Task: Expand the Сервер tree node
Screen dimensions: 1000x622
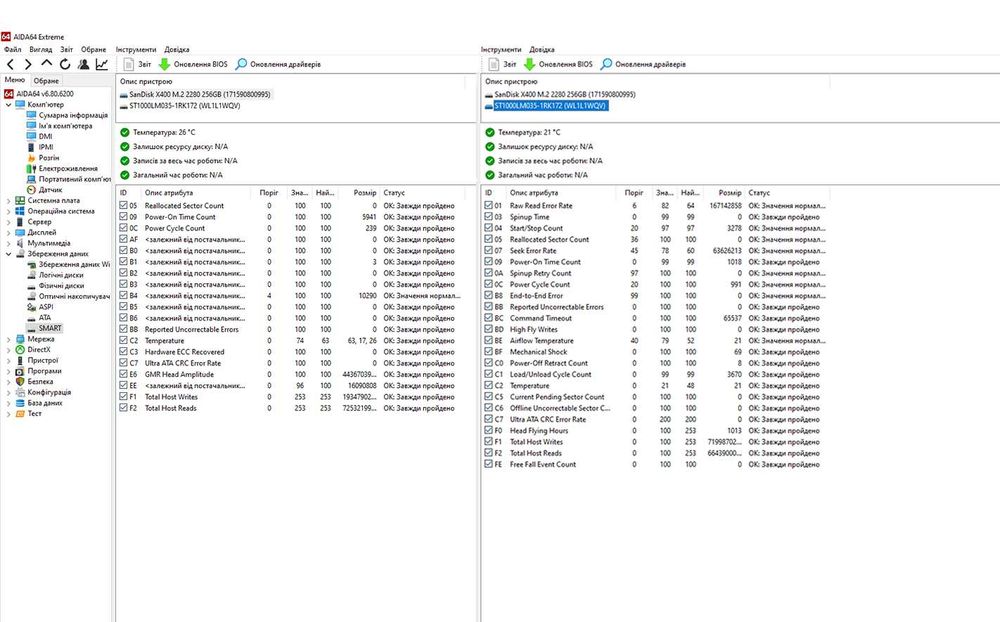Action: pyautogui.click(x=8, y=222)
